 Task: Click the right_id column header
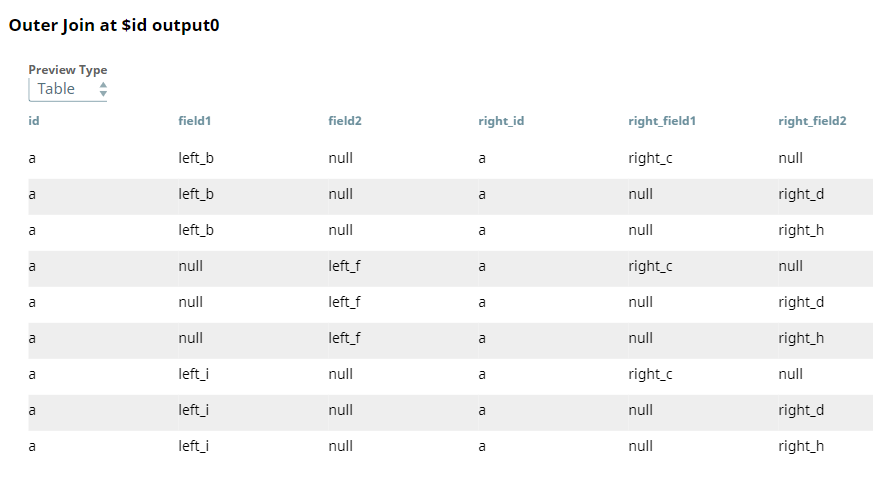pyautogui.click(x=501, y=121)
